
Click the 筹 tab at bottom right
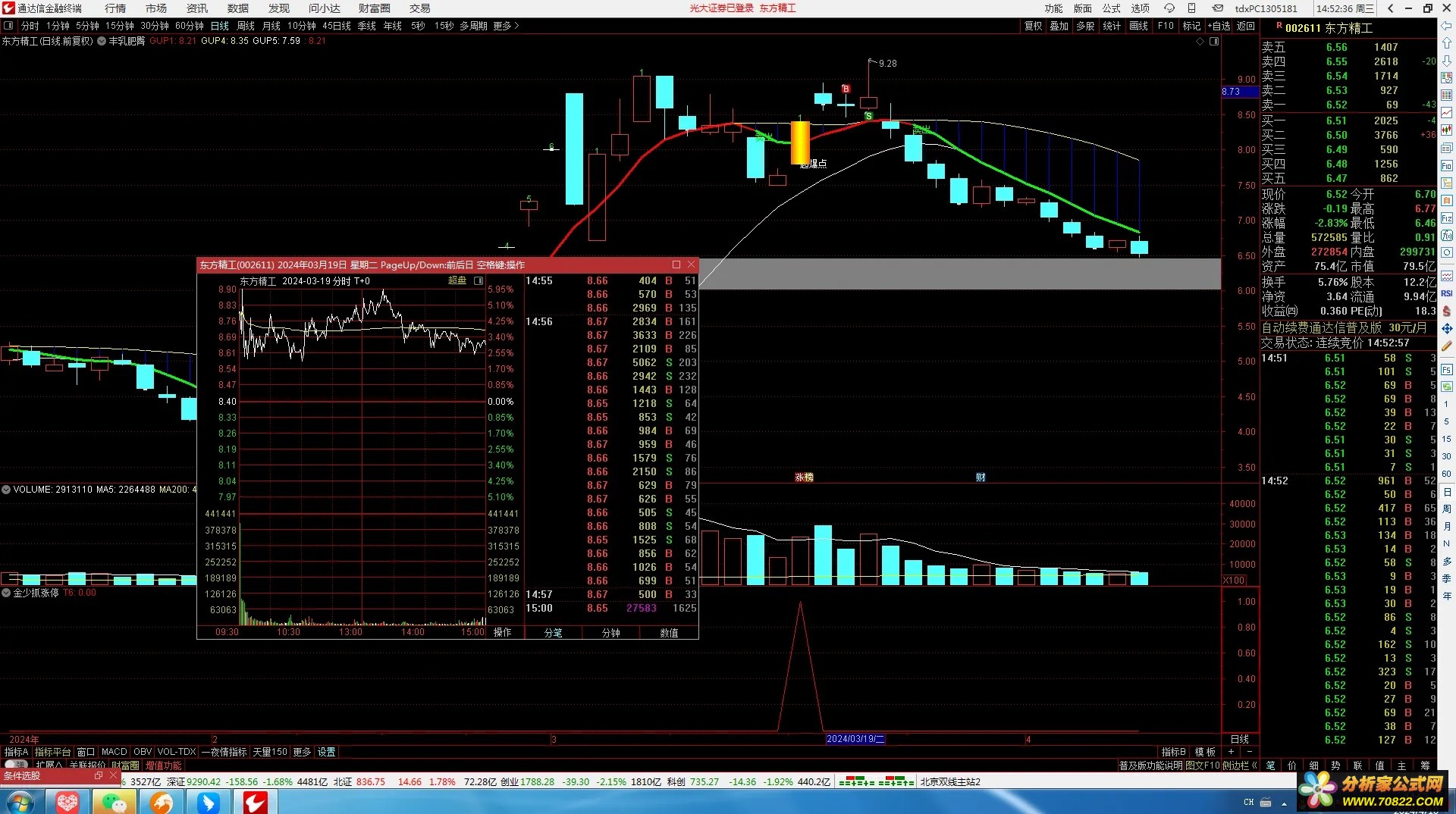[1424, 765]
